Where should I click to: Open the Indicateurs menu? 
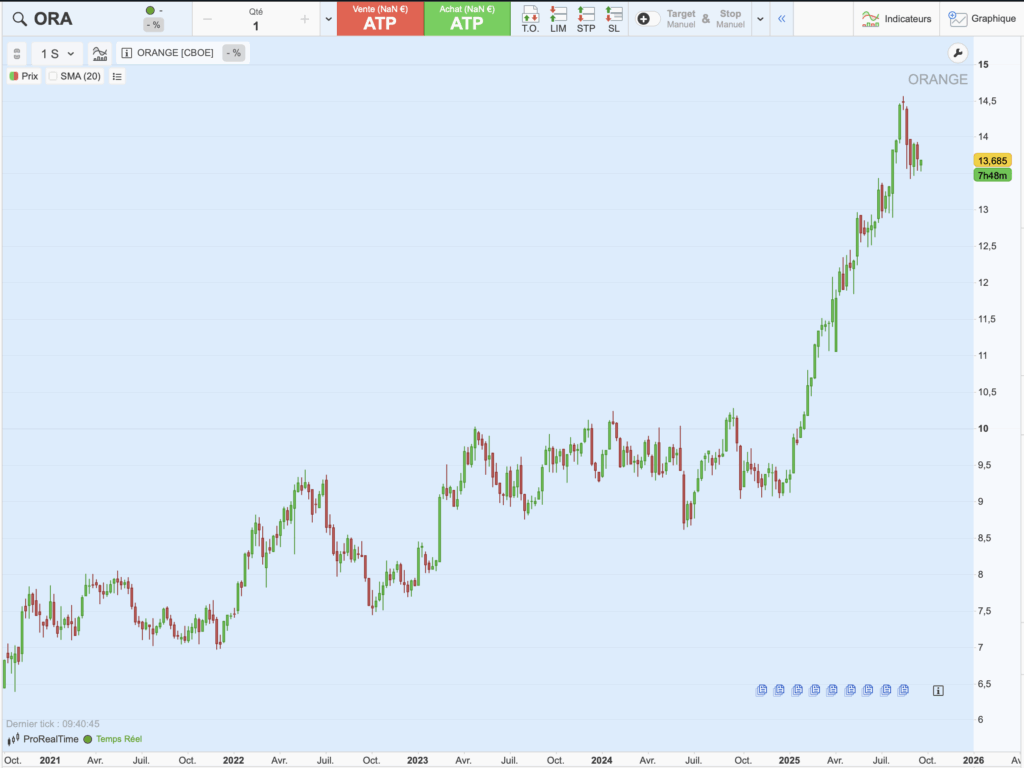coord(894,18)
